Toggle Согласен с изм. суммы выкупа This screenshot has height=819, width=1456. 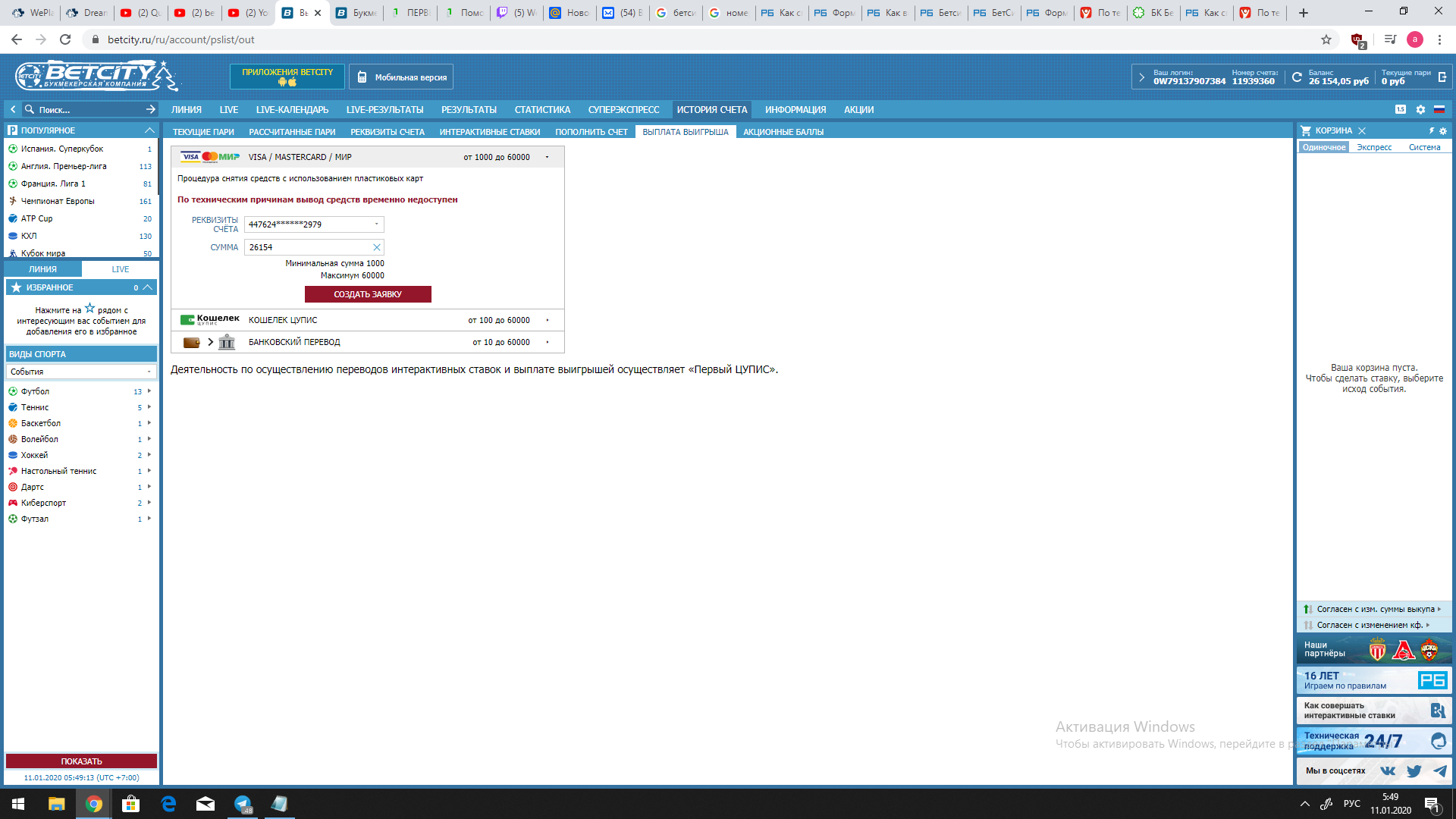coord(1374,609)
